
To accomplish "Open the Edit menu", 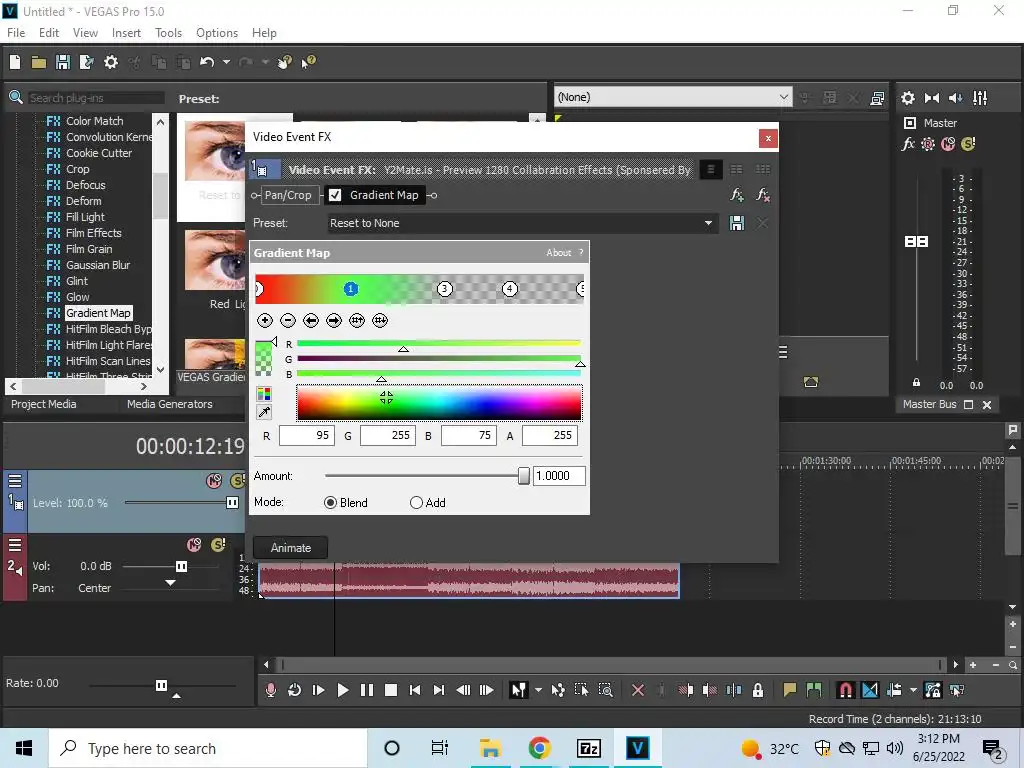I will 49,33.
